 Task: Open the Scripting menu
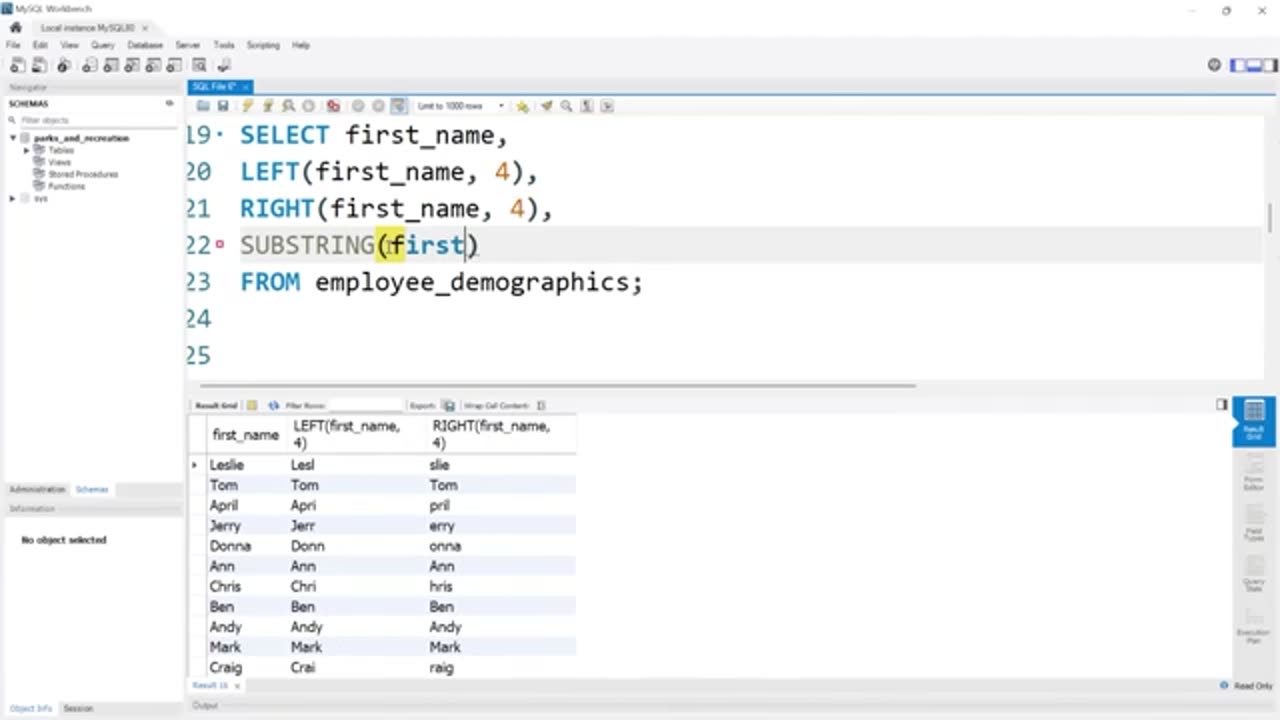click(263, 45)
